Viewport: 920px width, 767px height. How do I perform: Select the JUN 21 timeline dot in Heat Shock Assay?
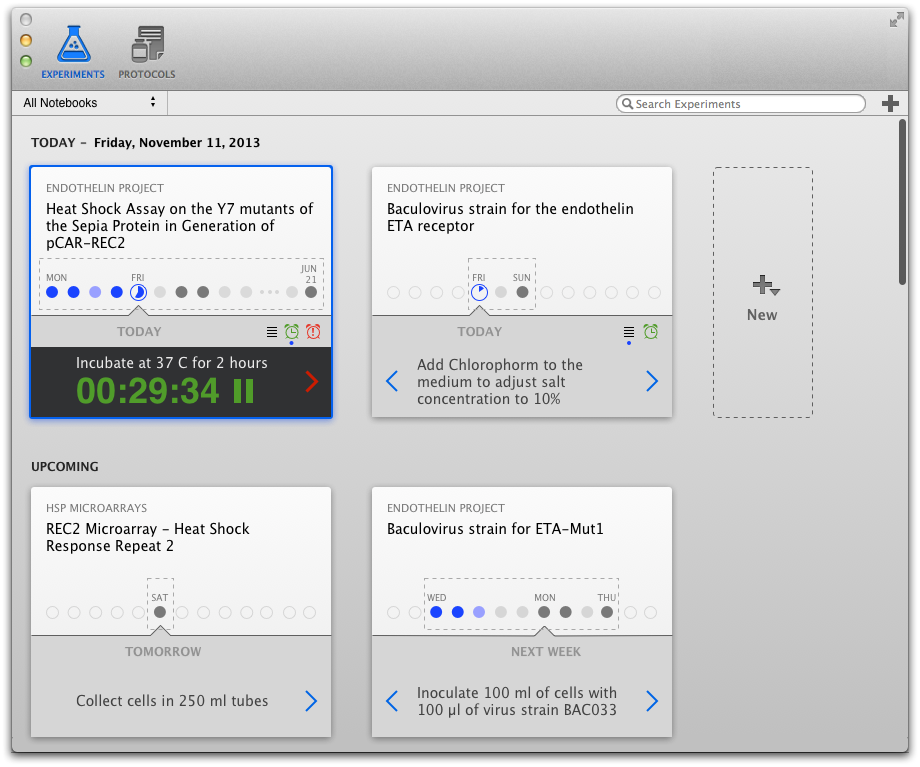click(311, 292)
